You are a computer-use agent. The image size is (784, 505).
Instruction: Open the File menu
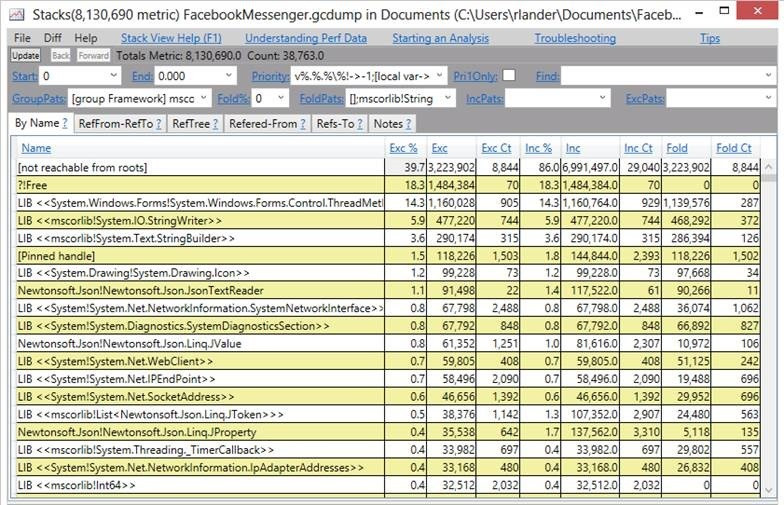22,38
